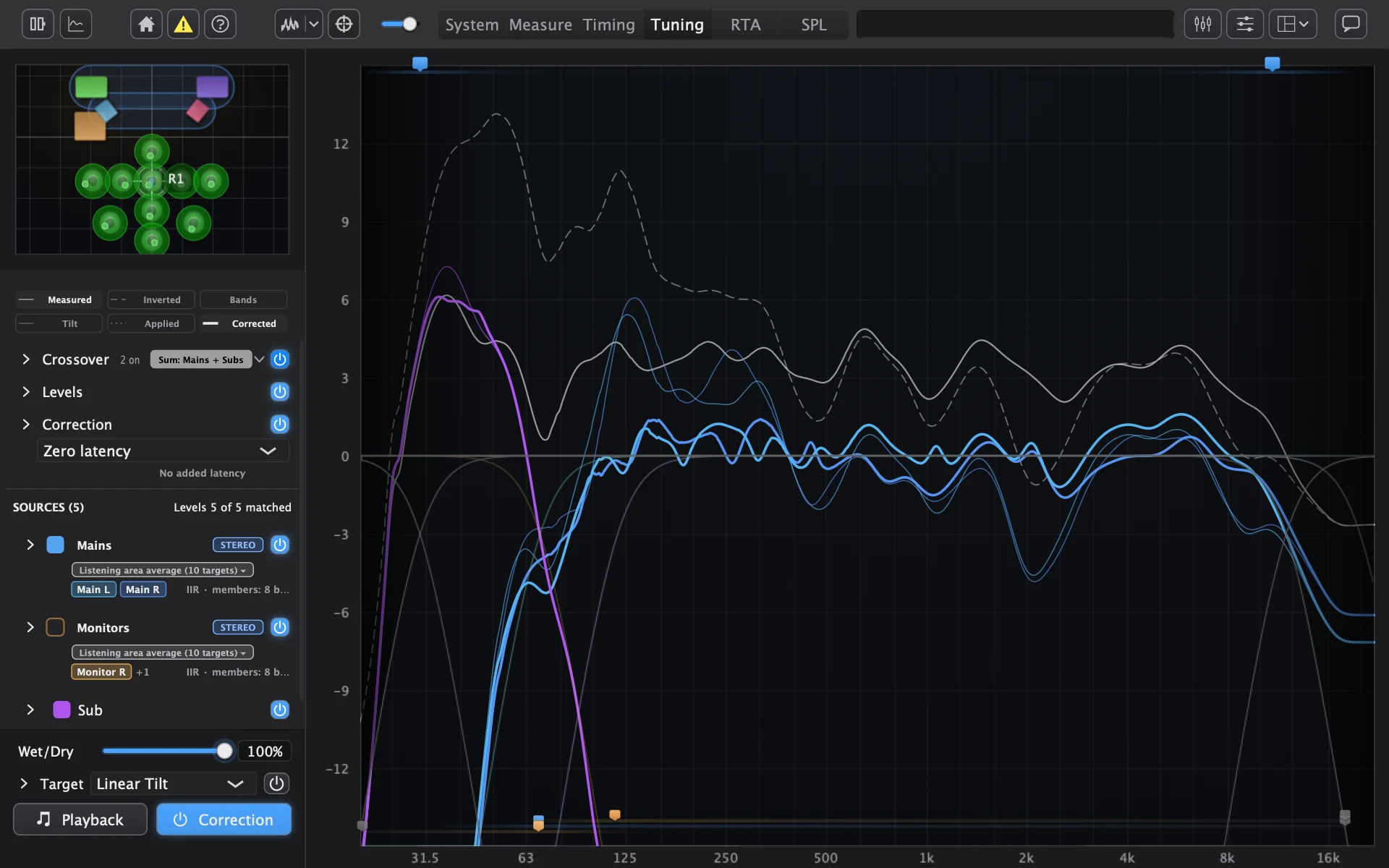Image resolution: width=1389 pixels, height=868 pixels.
Task: Toggle the Crossover power switch
Action: point(280,359)
